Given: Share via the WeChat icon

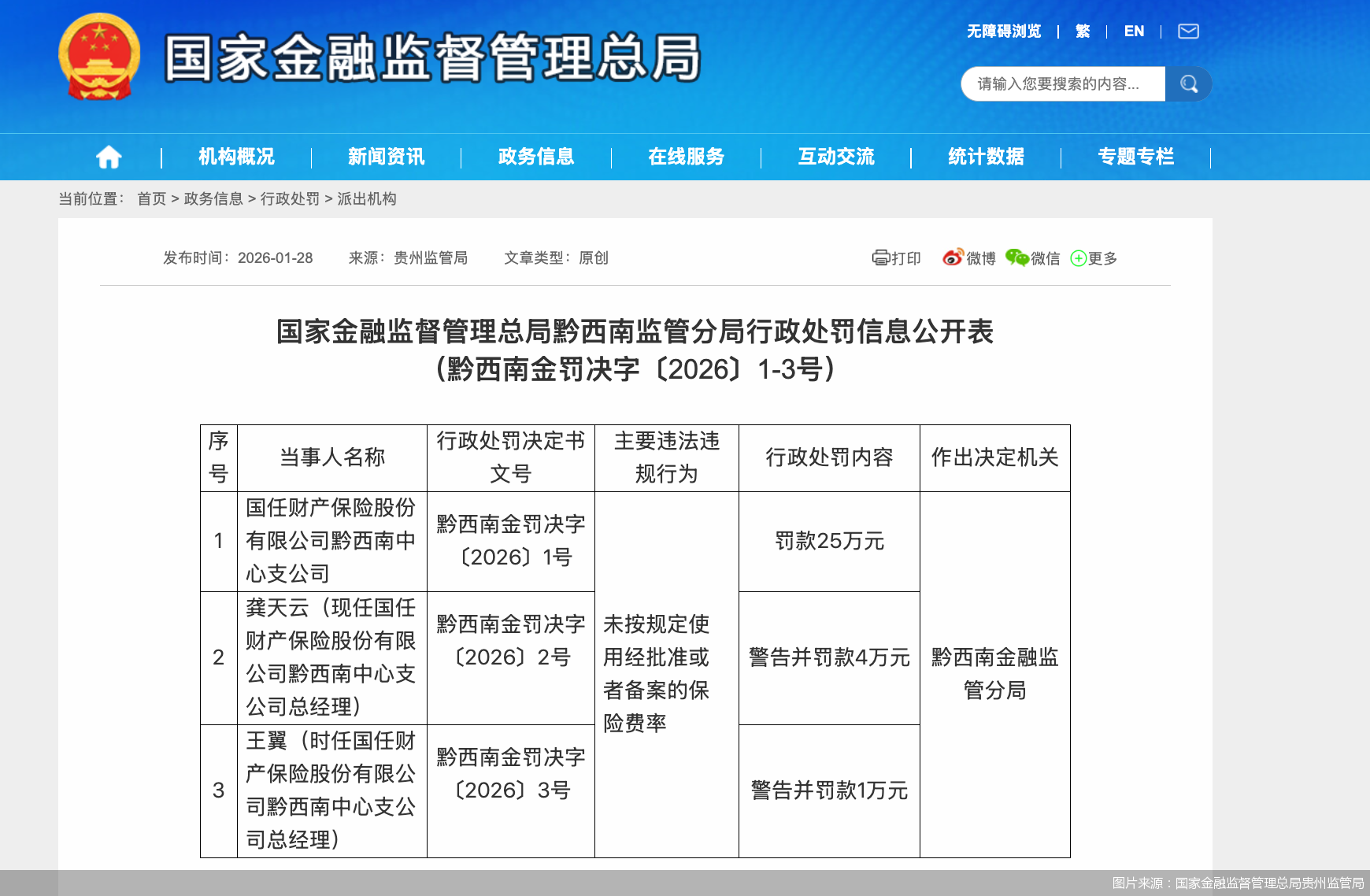Looking at the screenshot, I should (1016, 258).
